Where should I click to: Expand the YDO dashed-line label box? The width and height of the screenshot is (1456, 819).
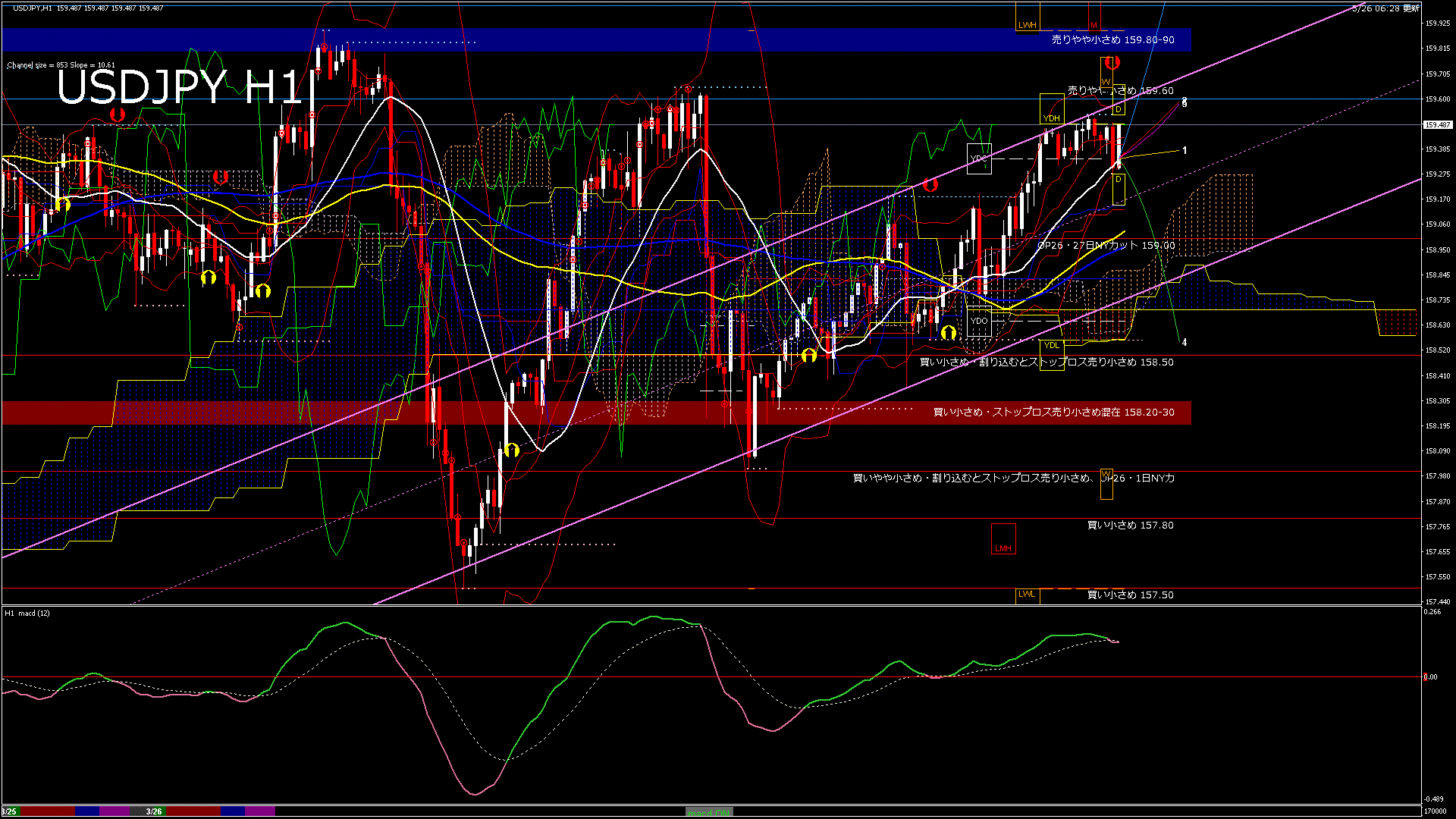click(979, 322)
